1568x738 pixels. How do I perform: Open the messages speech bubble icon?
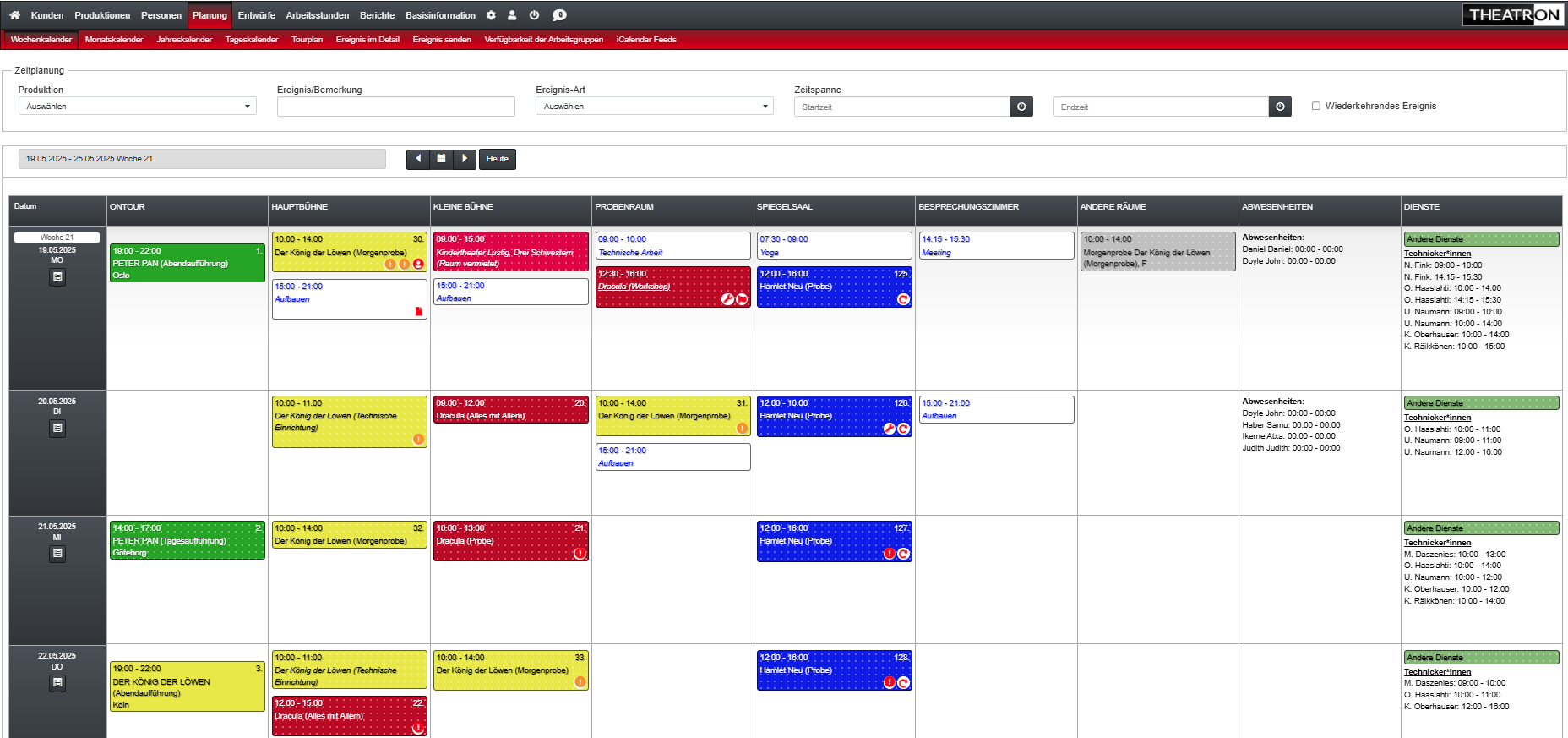click(559, 15)
